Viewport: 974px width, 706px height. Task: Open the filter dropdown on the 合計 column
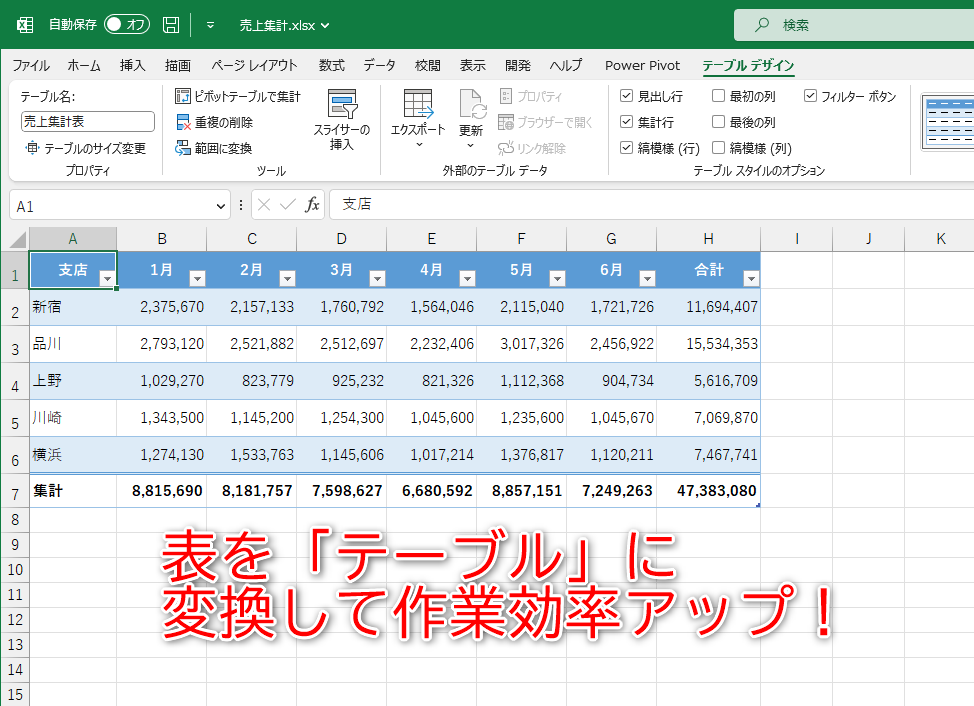[x=750, y=278]
